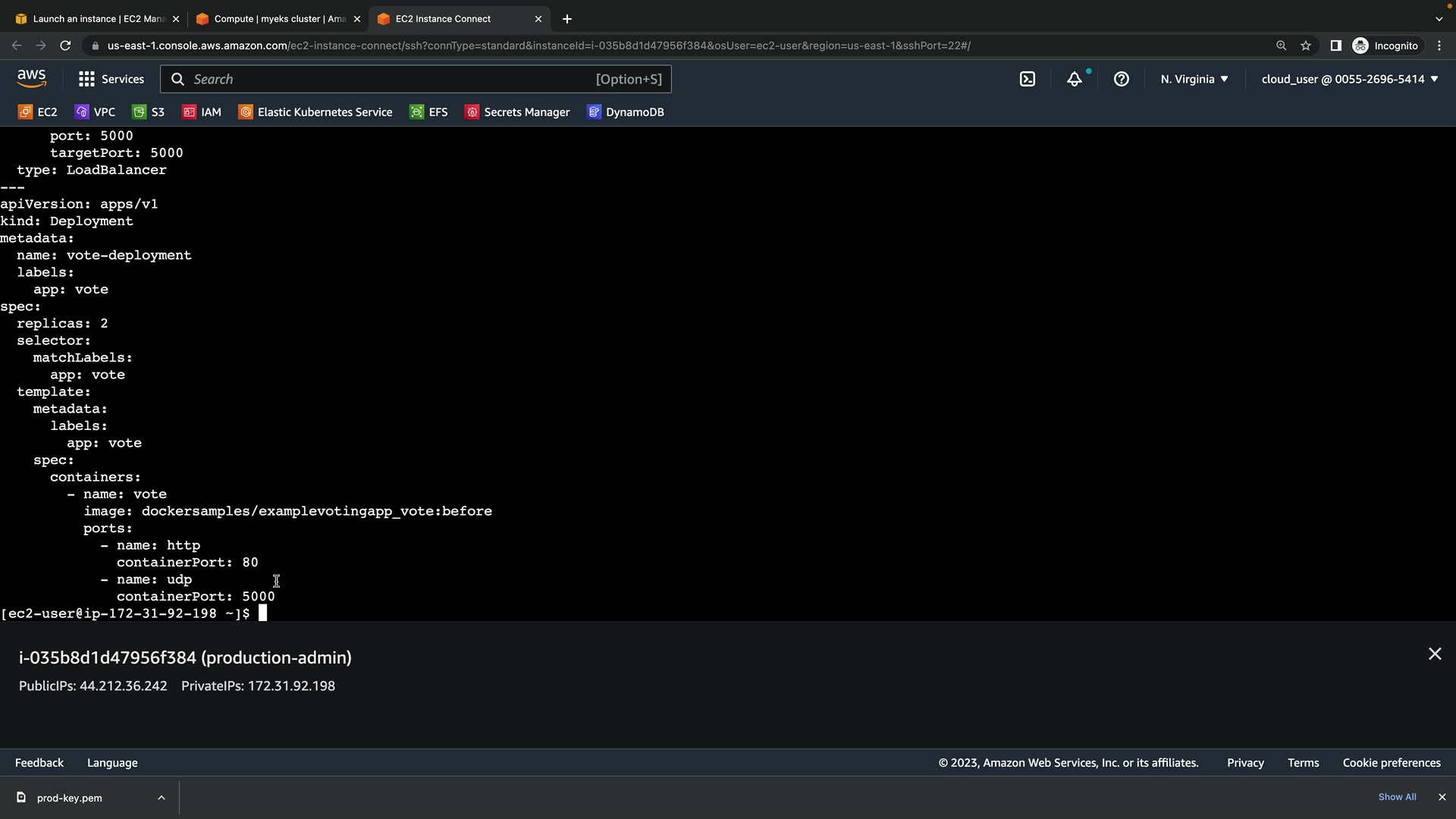Reload the browser page
Image resolution: width=1456 pixels, height=819 pixels.
(65, 45)
